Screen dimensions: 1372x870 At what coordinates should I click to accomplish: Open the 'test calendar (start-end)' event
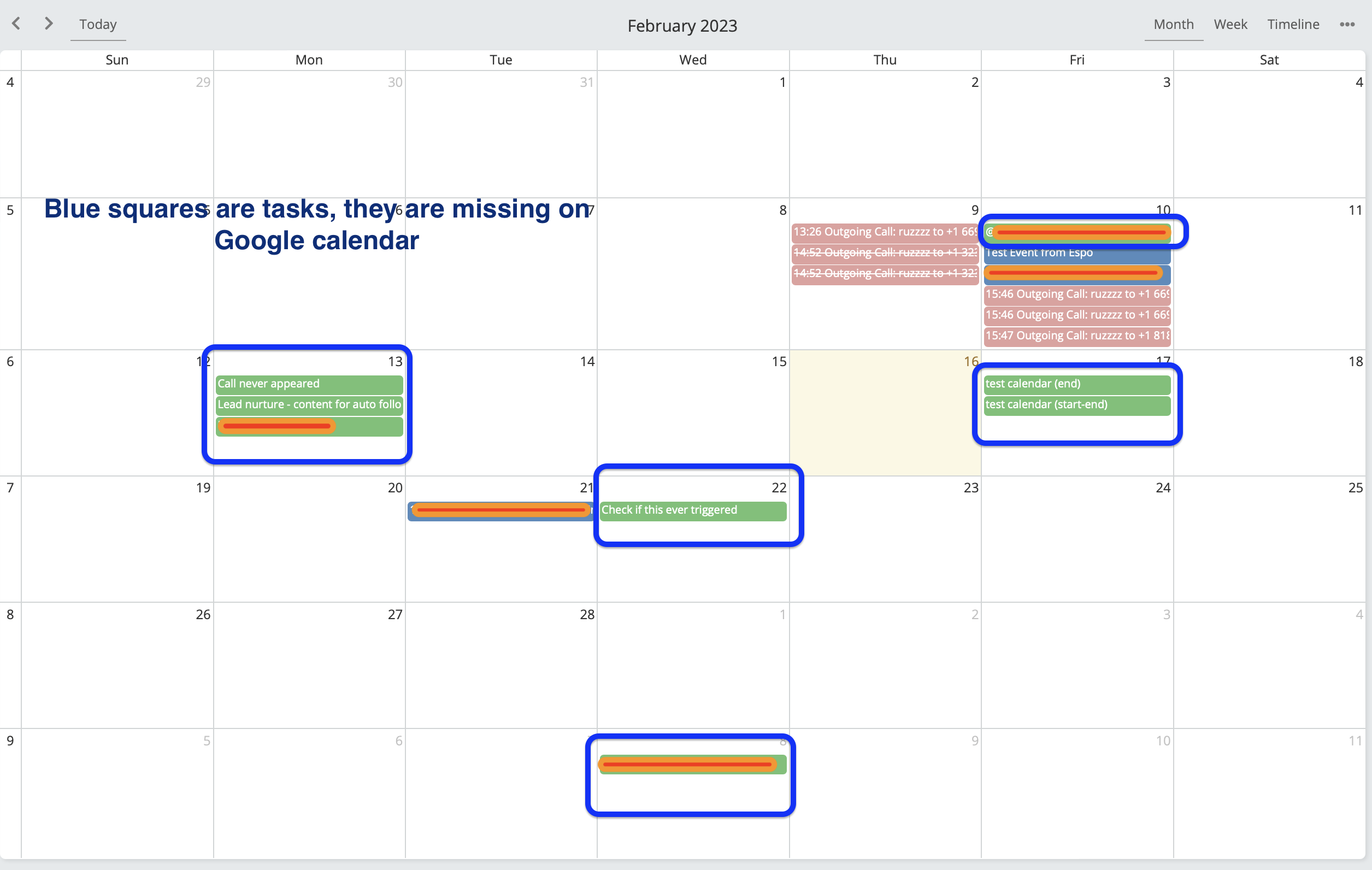(1076, 404)
